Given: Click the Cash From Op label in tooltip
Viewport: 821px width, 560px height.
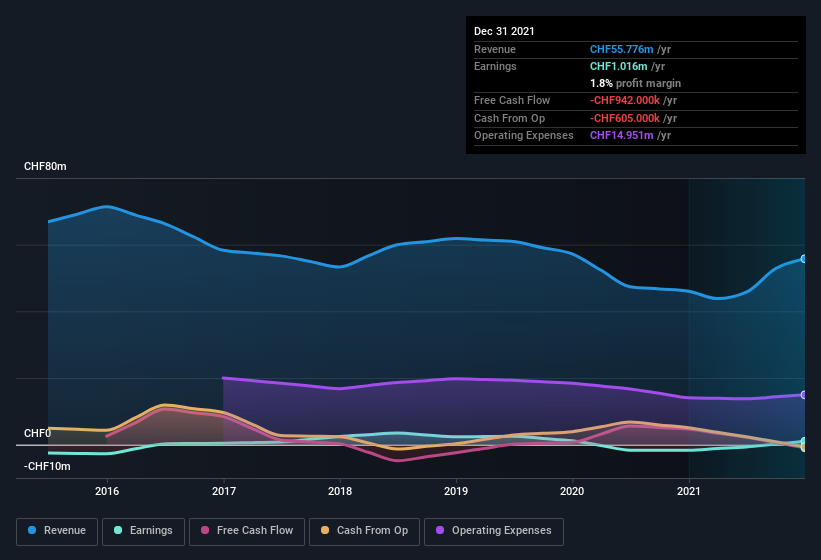Looking at the screenshot, I should point(509,118).
